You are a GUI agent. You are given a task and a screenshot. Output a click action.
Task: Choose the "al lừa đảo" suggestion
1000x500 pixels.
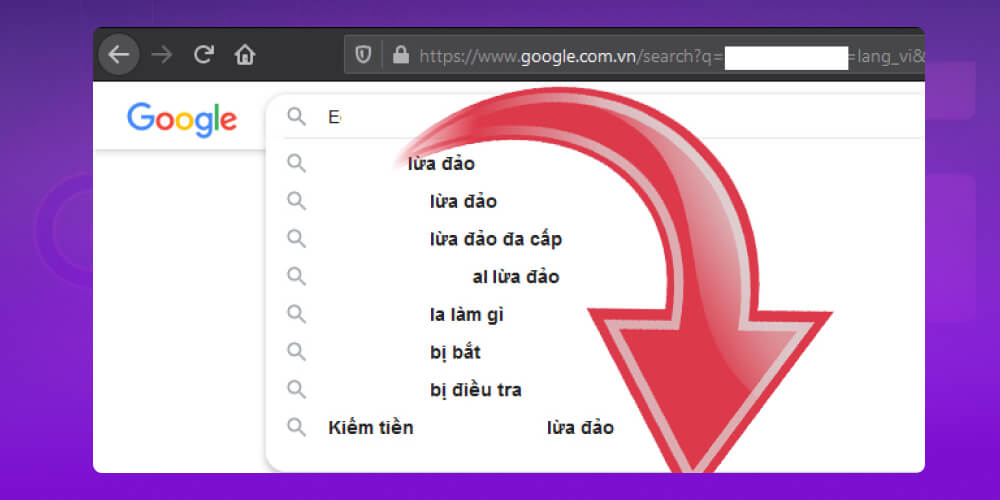click(x=515, y=277)
